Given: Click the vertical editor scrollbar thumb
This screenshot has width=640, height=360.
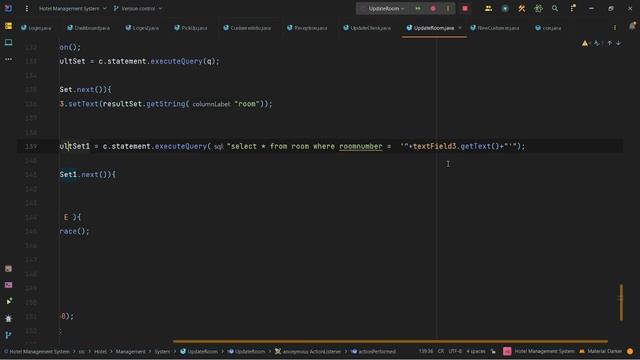Looking at the screenshot, I should (621, 302).
